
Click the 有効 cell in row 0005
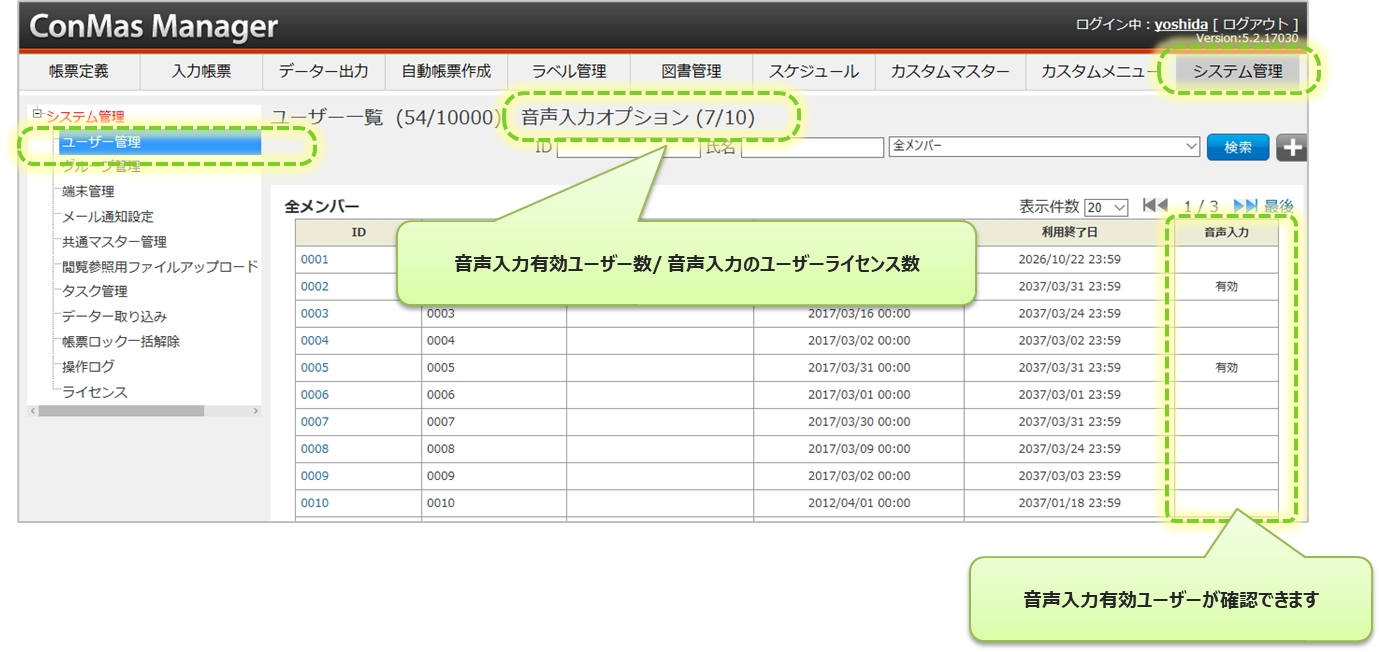(1226, 367)
